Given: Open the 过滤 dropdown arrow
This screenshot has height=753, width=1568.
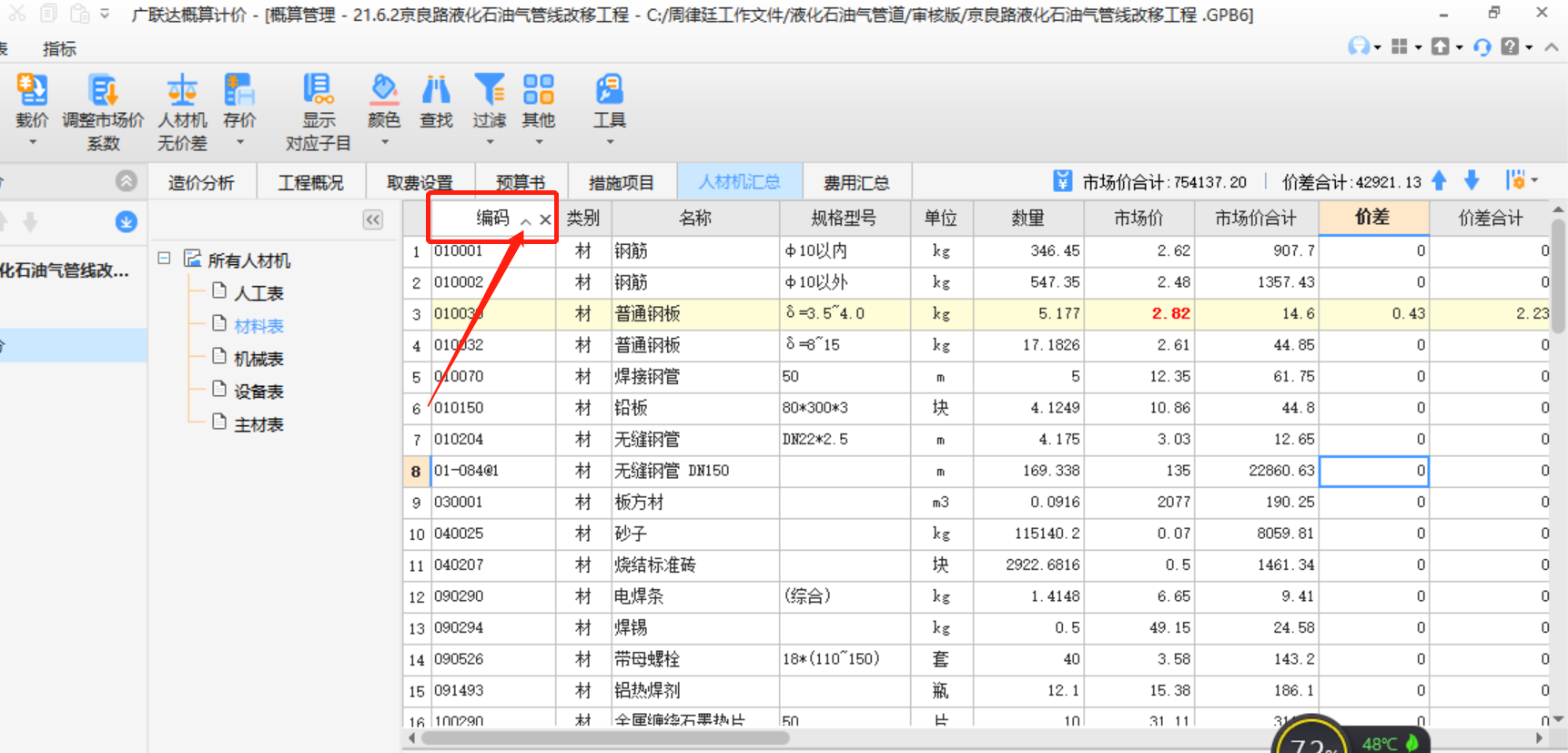Looking at the screenshot, I should [x=490, y=142].
